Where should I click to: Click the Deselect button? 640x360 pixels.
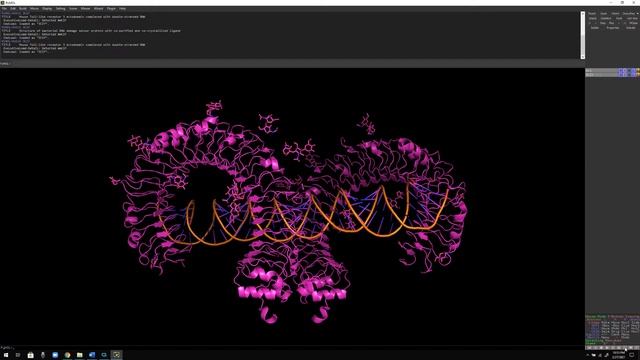[x=606, y=18]
